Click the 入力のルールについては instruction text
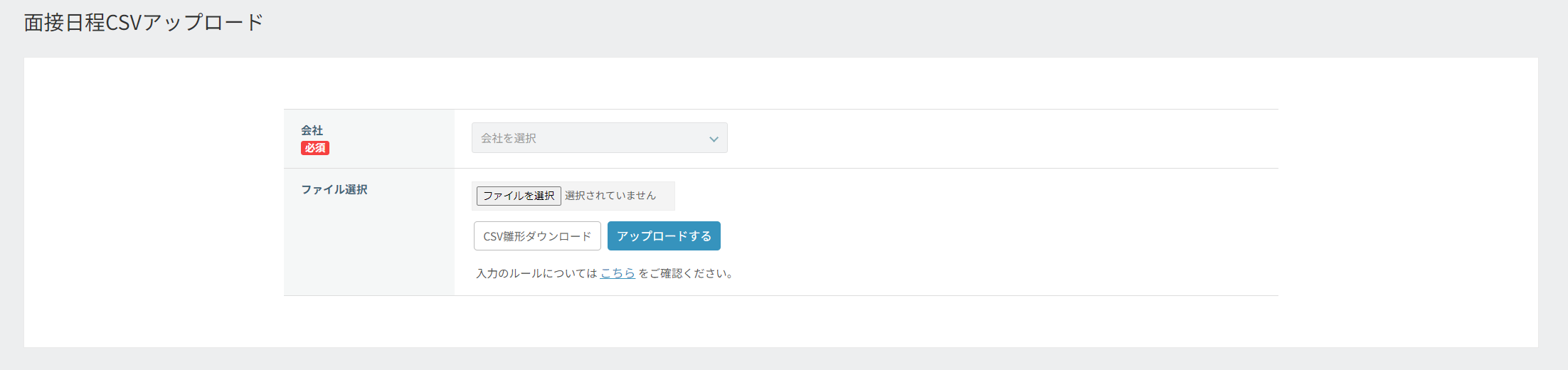Viewport: 1568px width, 370px height. pyautogui.click(x=536, y=273)
